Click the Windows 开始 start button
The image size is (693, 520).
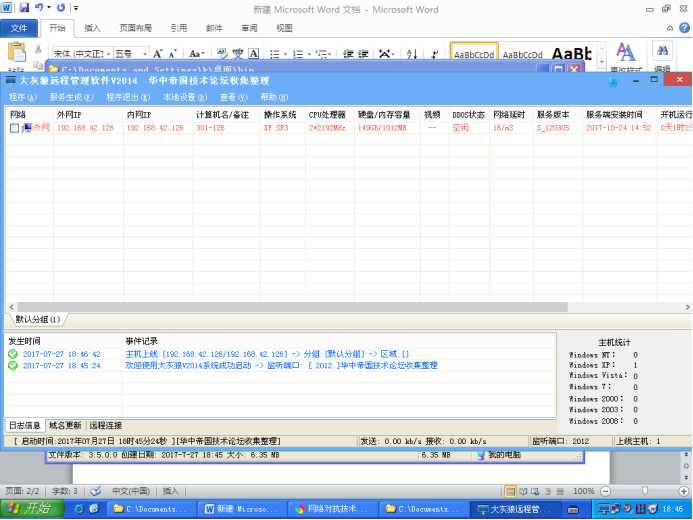32,509
